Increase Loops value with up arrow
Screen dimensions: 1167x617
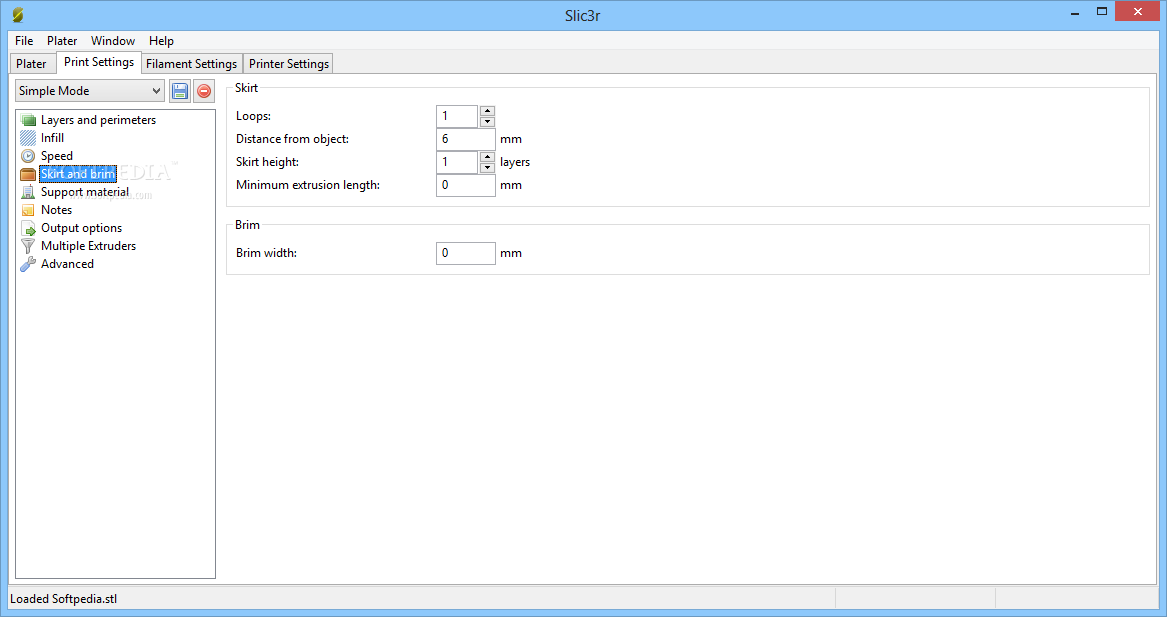coord(487,111)
